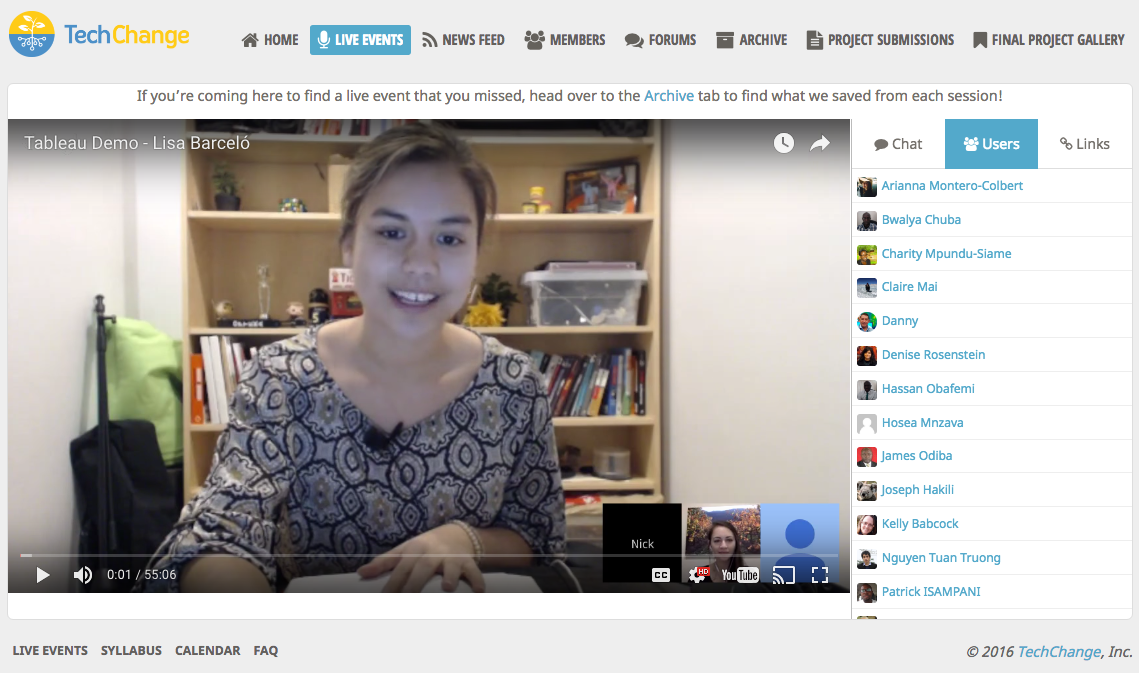Open Danny's profile link

coord(900,321)
